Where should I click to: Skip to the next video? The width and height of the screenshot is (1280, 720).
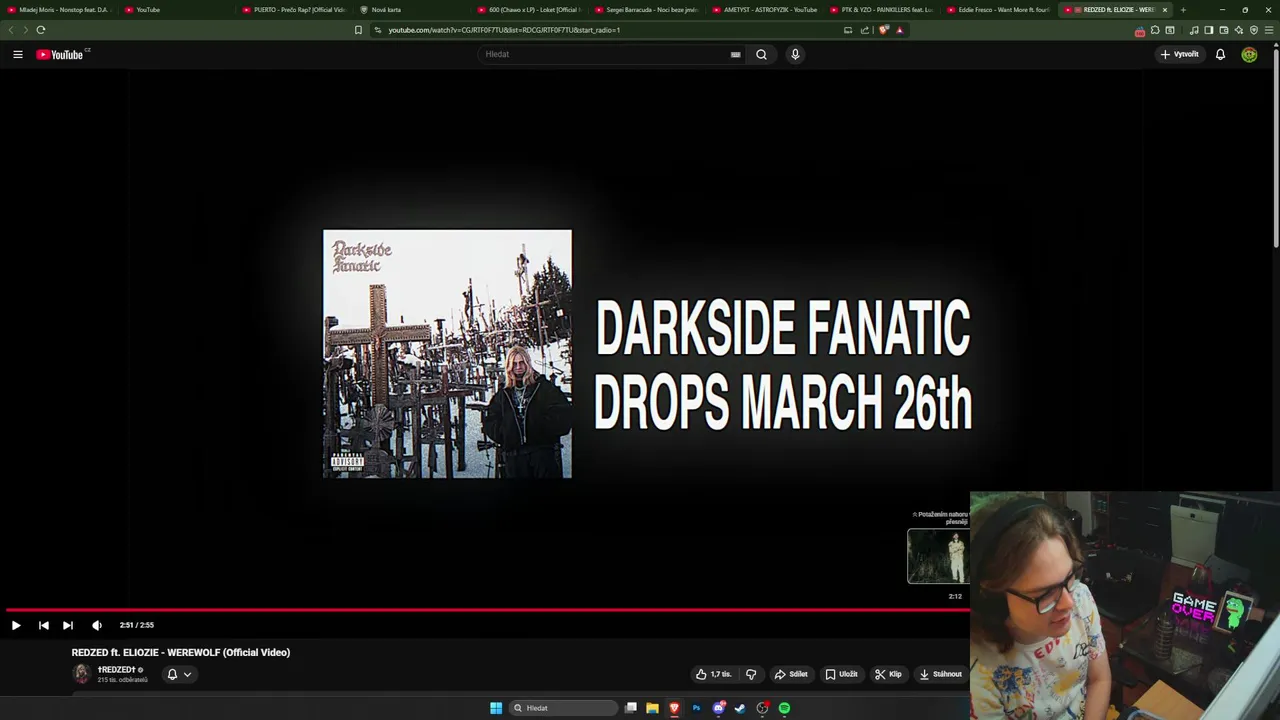tap(67, 625)
